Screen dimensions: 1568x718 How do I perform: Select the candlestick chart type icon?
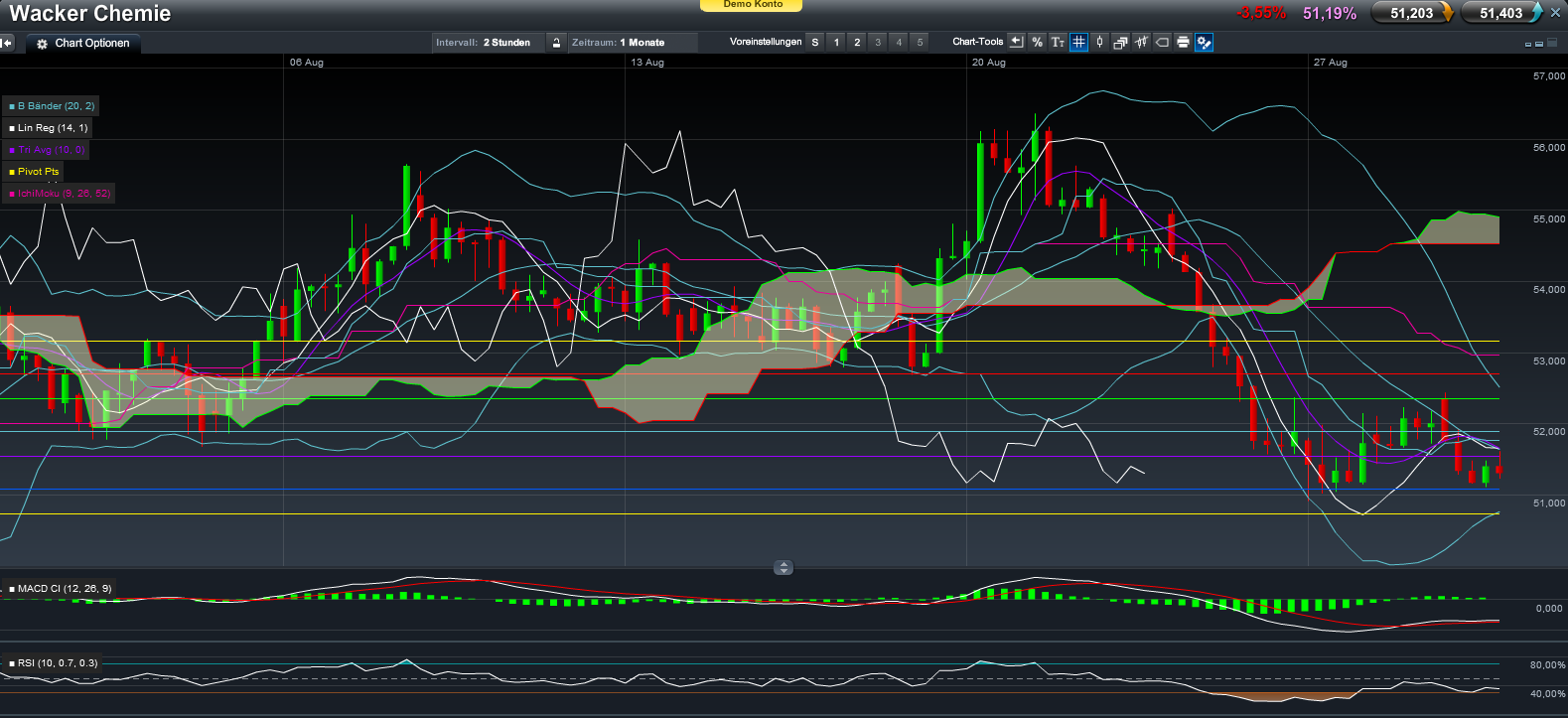pos(1099,42)
